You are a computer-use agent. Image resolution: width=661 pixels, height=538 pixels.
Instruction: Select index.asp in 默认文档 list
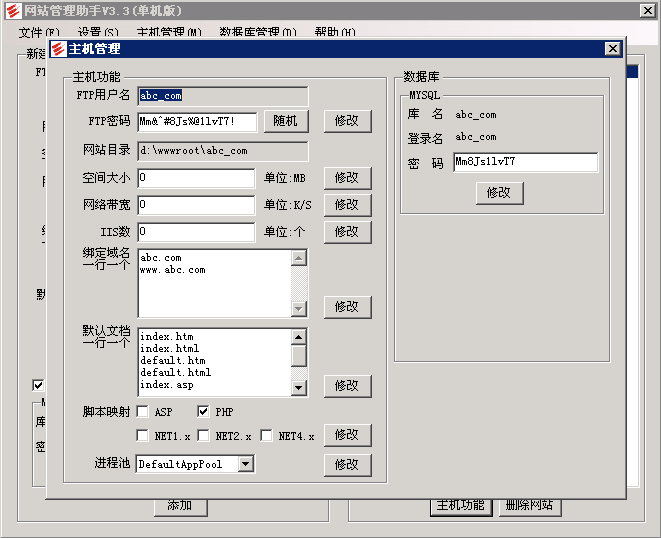(x=167, y=385)
